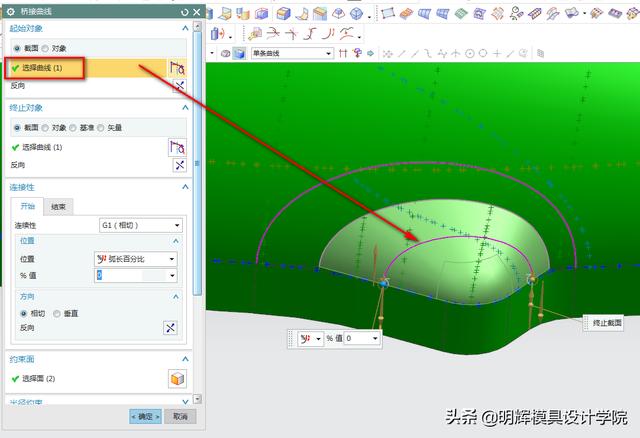Image resolution: width=640 pixels, height=438 pixels.
Task: Collapse the 起始对象 section
Action: (185, 28)
